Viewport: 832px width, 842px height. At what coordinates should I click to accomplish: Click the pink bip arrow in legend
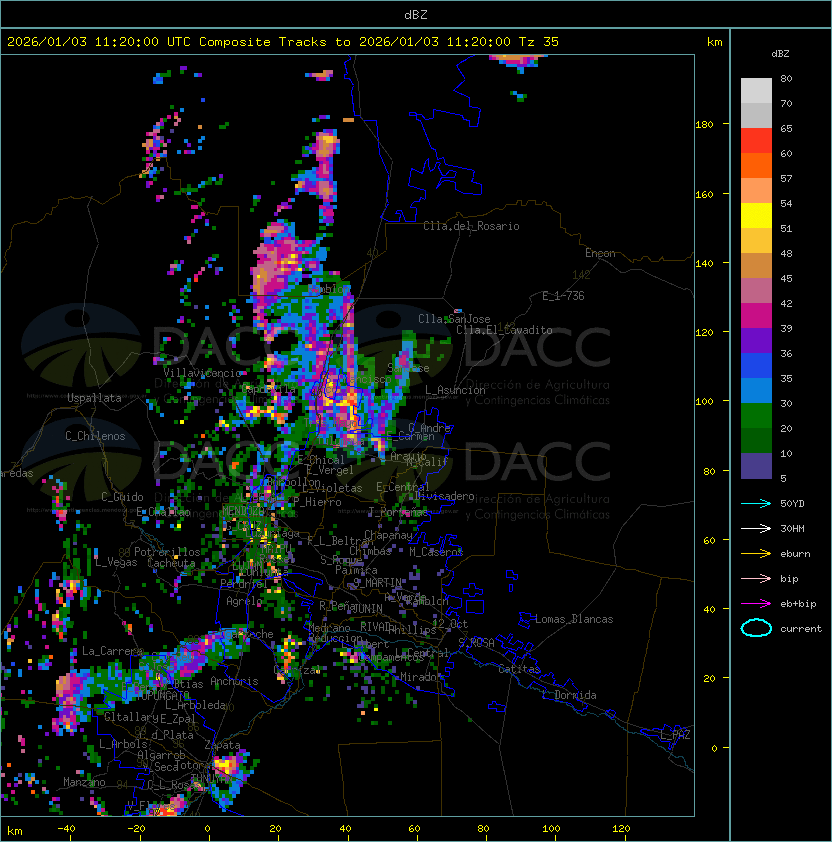point(756,579)
